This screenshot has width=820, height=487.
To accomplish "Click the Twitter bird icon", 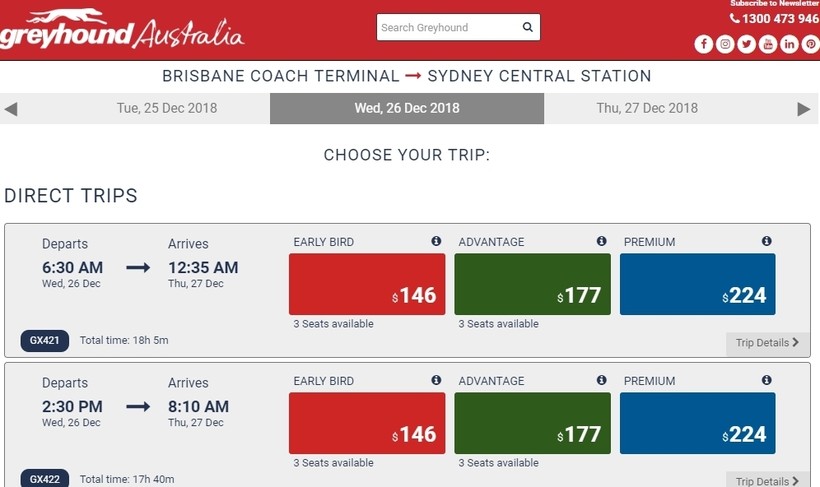I will click(x=746, y=44).
